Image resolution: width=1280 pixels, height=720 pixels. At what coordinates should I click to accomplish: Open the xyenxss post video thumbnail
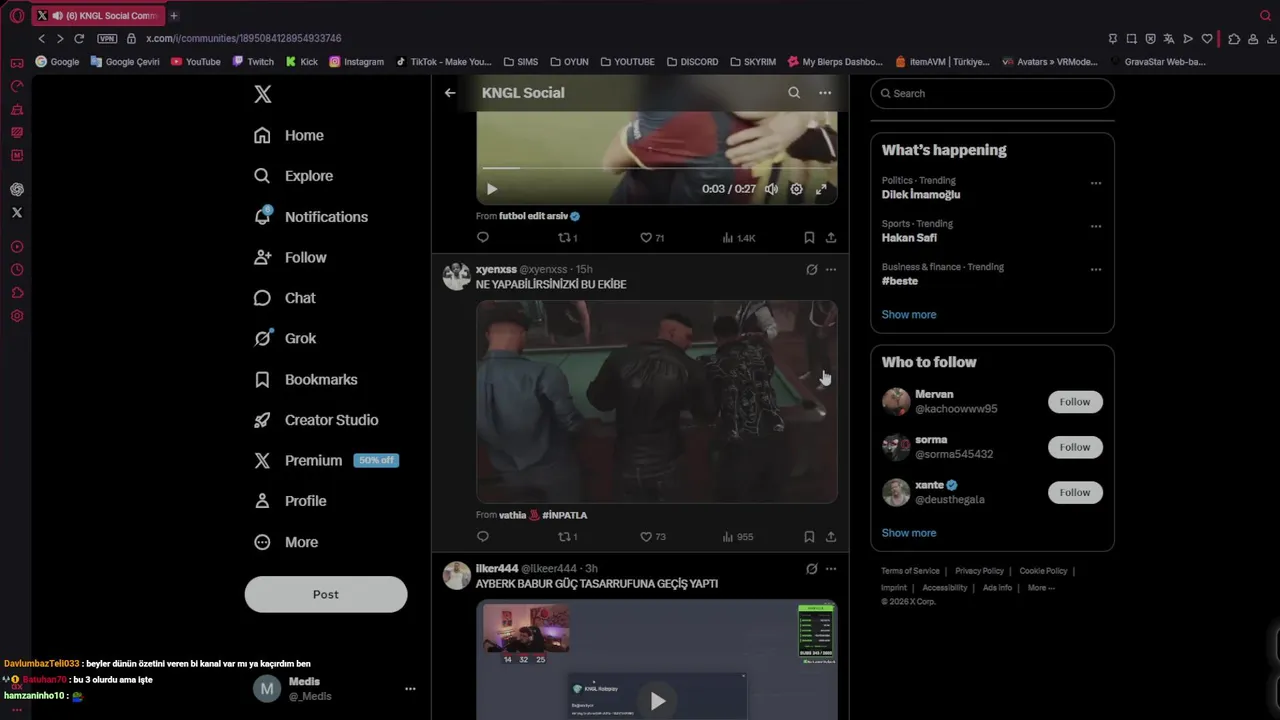(656, 401)
